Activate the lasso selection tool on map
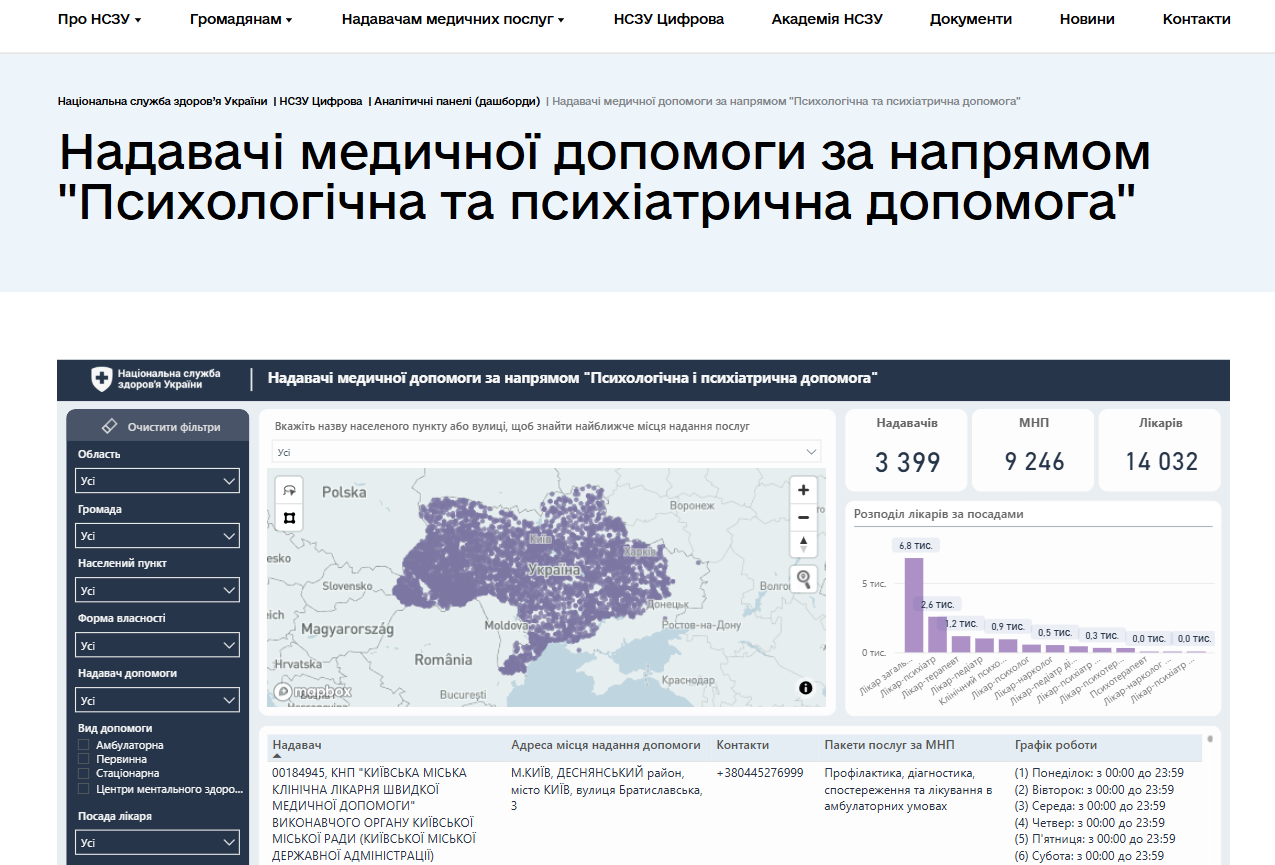The width and height of the screenshot is (1275, 865). pos(290,489)
